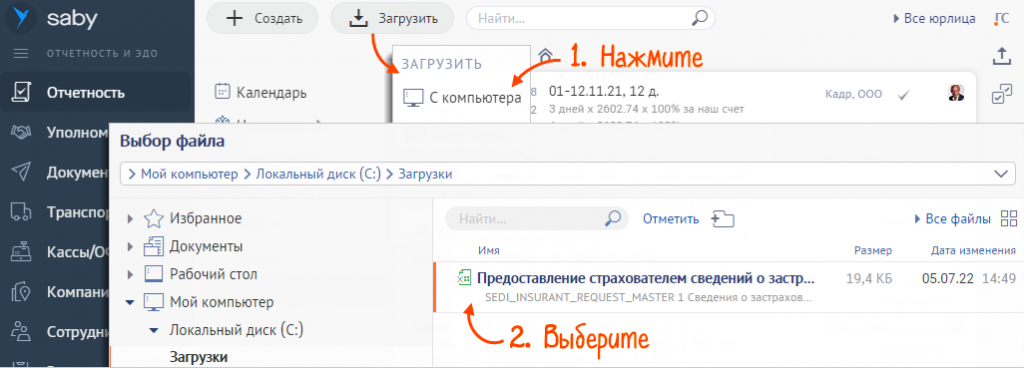Image resolution: width=1024 pixels, height=368 pixels.
Task: Click Мой компьютер in path bar
Action: point(189,174)
